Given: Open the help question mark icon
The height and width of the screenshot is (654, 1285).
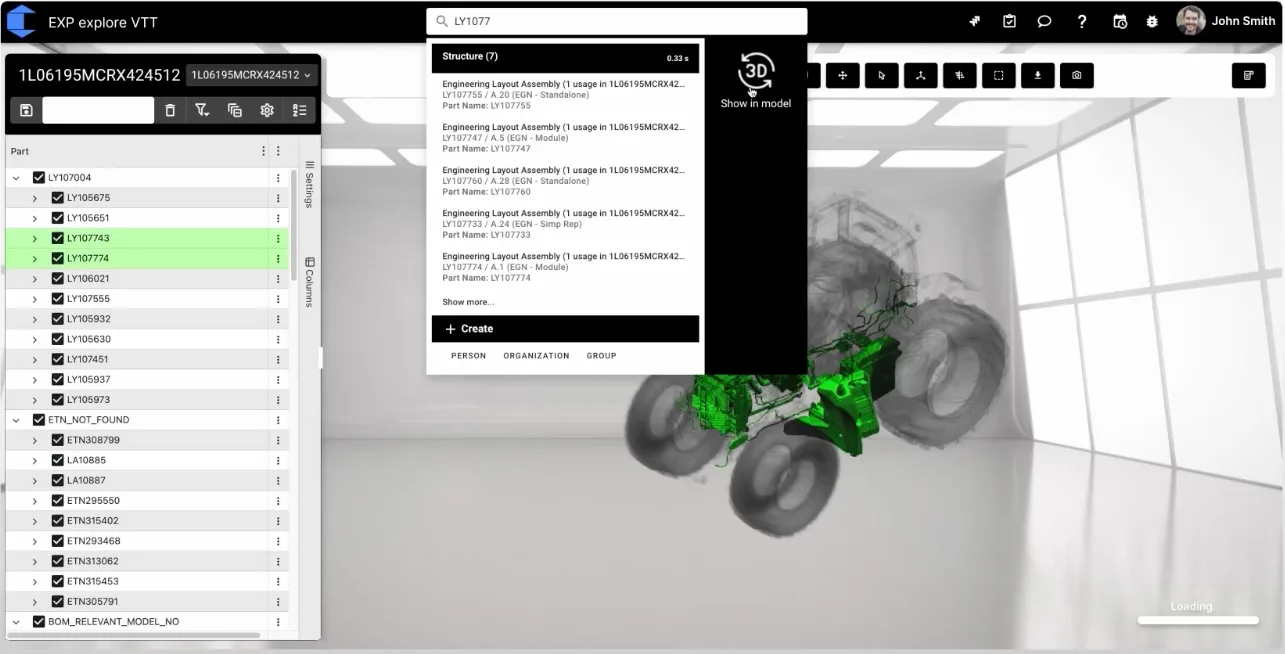Looking at the screenshot, I should coord(1082,21).
